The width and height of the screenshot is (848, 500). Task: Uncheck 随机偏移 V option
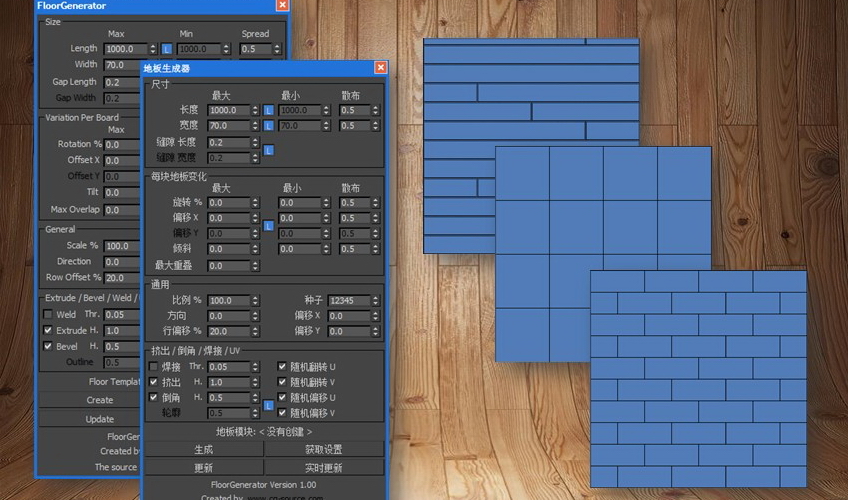tap(282, 413)
